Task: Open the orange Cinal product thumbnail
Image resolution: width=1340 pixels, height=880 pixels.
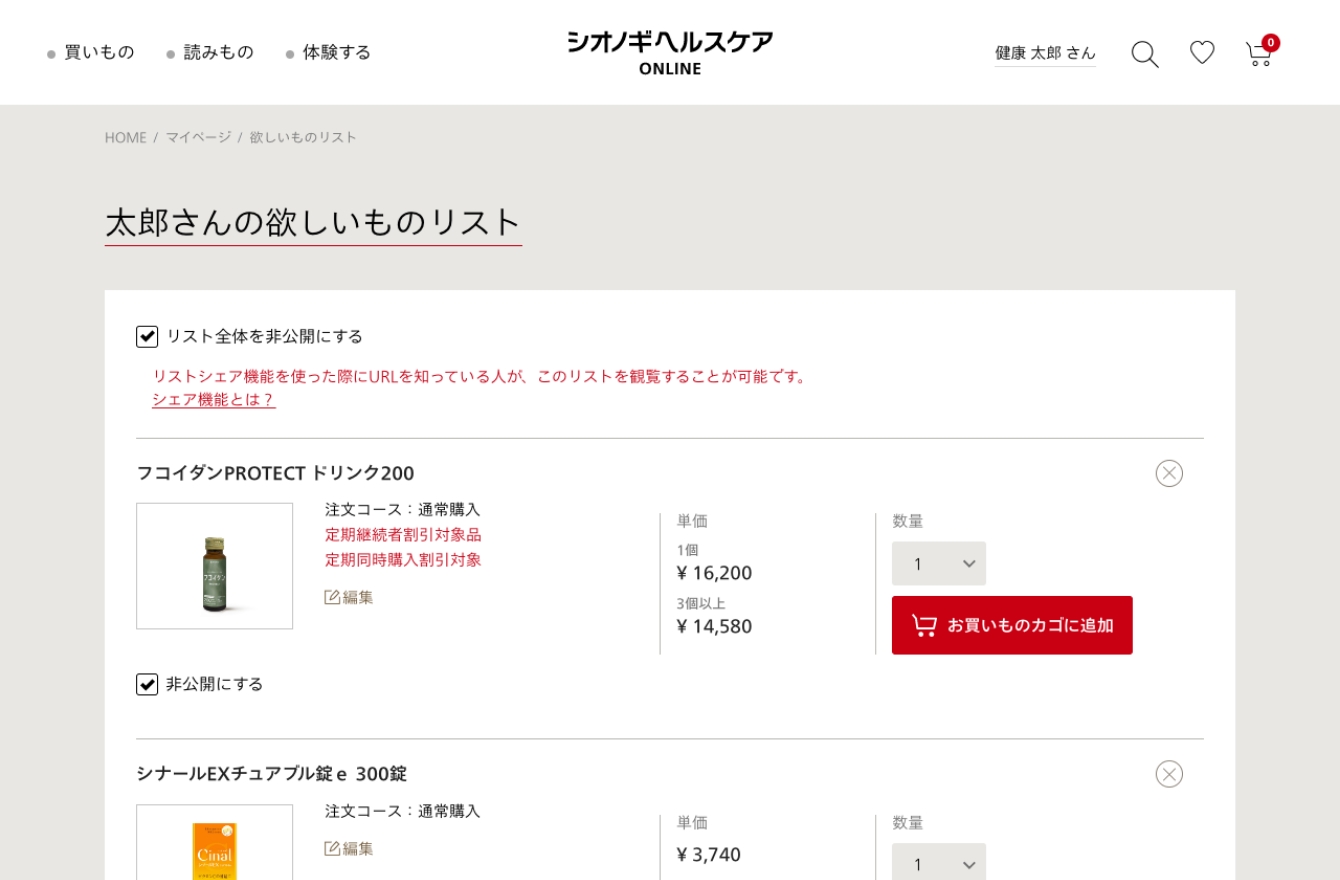Action: (215, 842)
